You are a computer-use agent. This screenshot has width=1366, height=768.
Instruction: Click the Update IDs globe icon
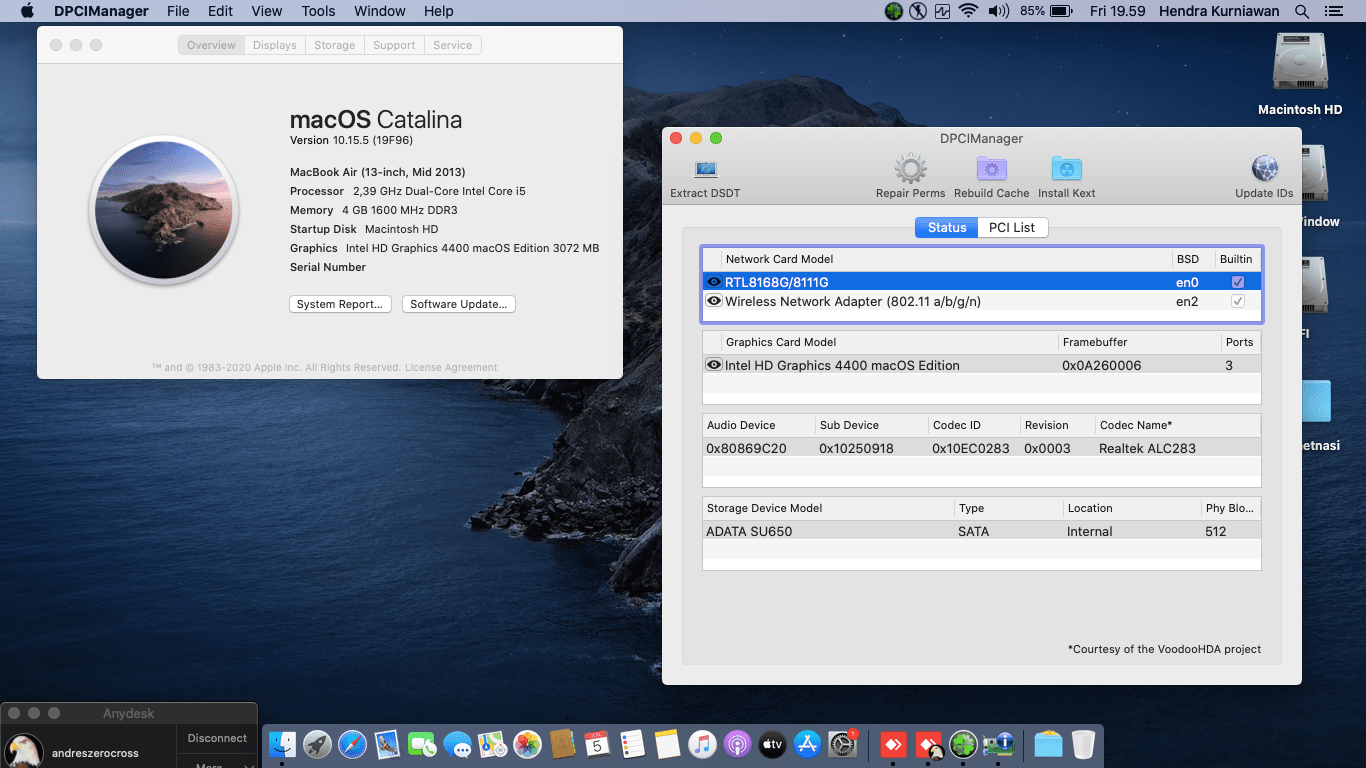1263,170
